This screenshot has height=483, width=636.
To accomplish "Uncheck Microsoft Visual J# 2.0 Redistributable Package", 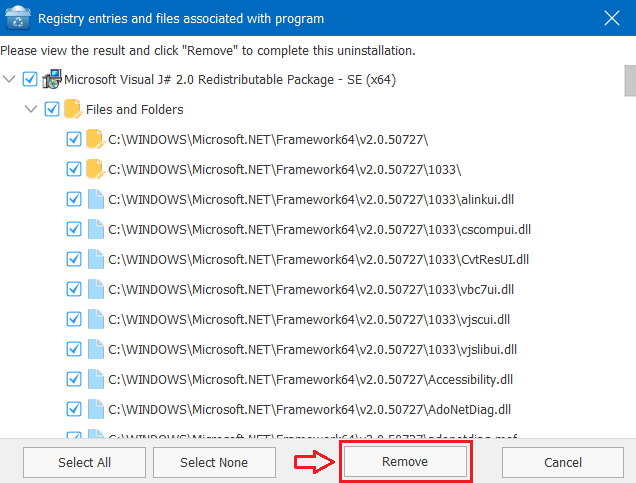I will coord(30,79).
